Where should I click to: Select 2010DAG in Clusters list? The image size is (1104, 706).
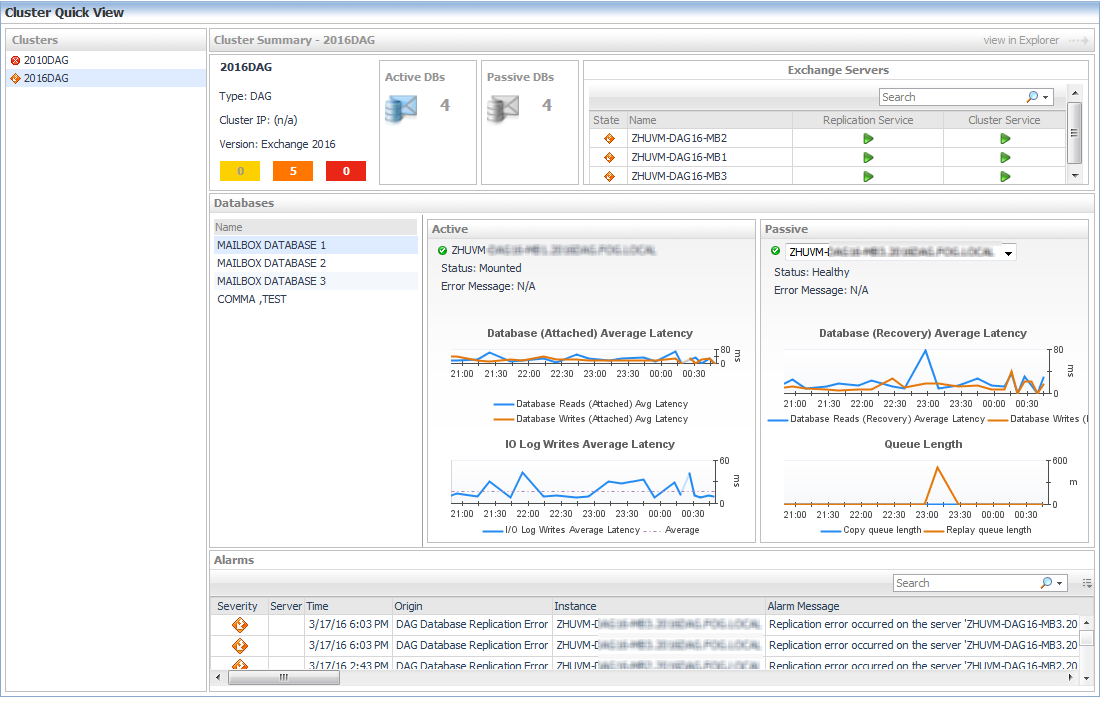point(46,61)
